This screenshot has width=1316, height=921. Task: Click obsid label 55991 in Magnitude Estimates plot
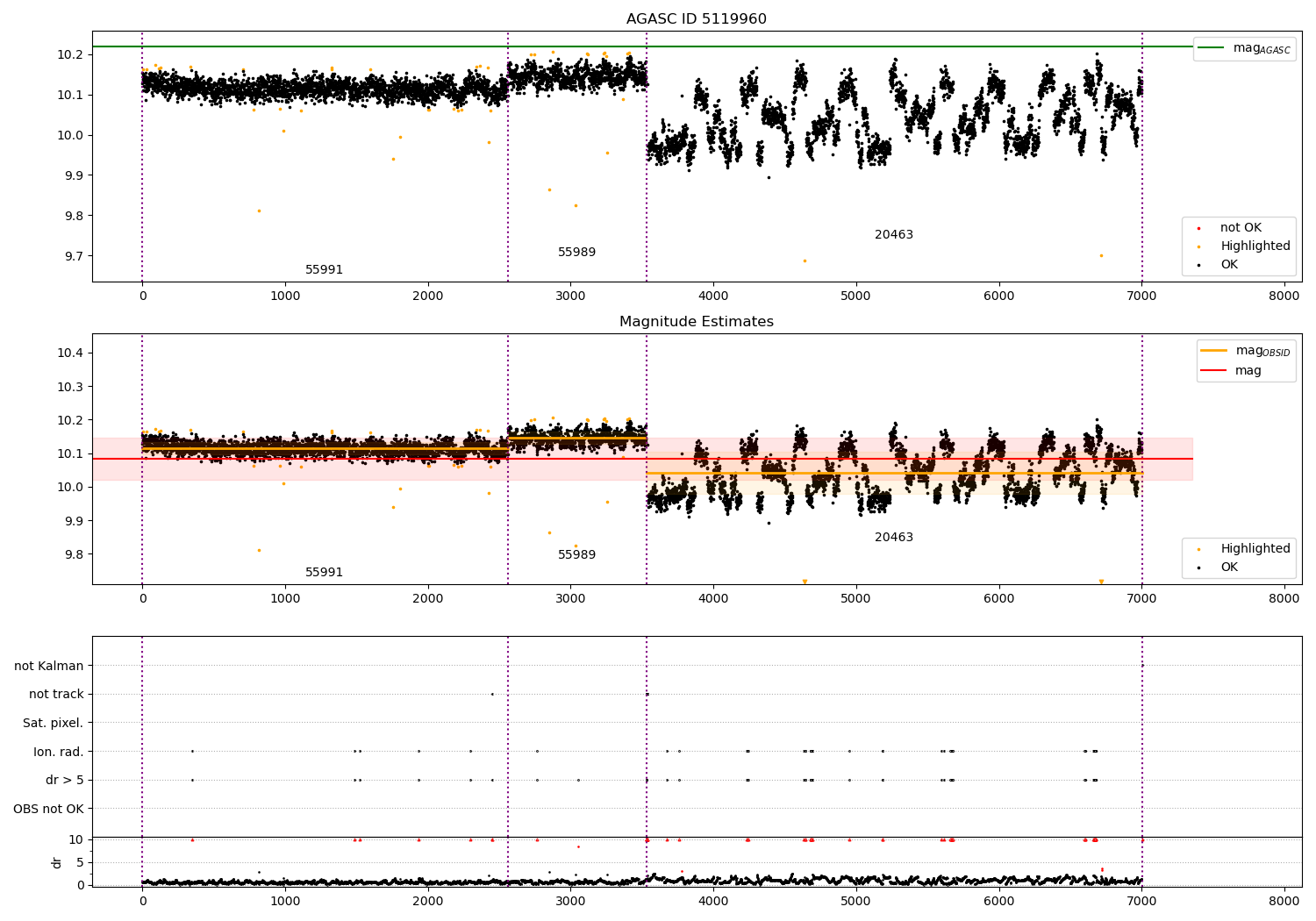324,573
